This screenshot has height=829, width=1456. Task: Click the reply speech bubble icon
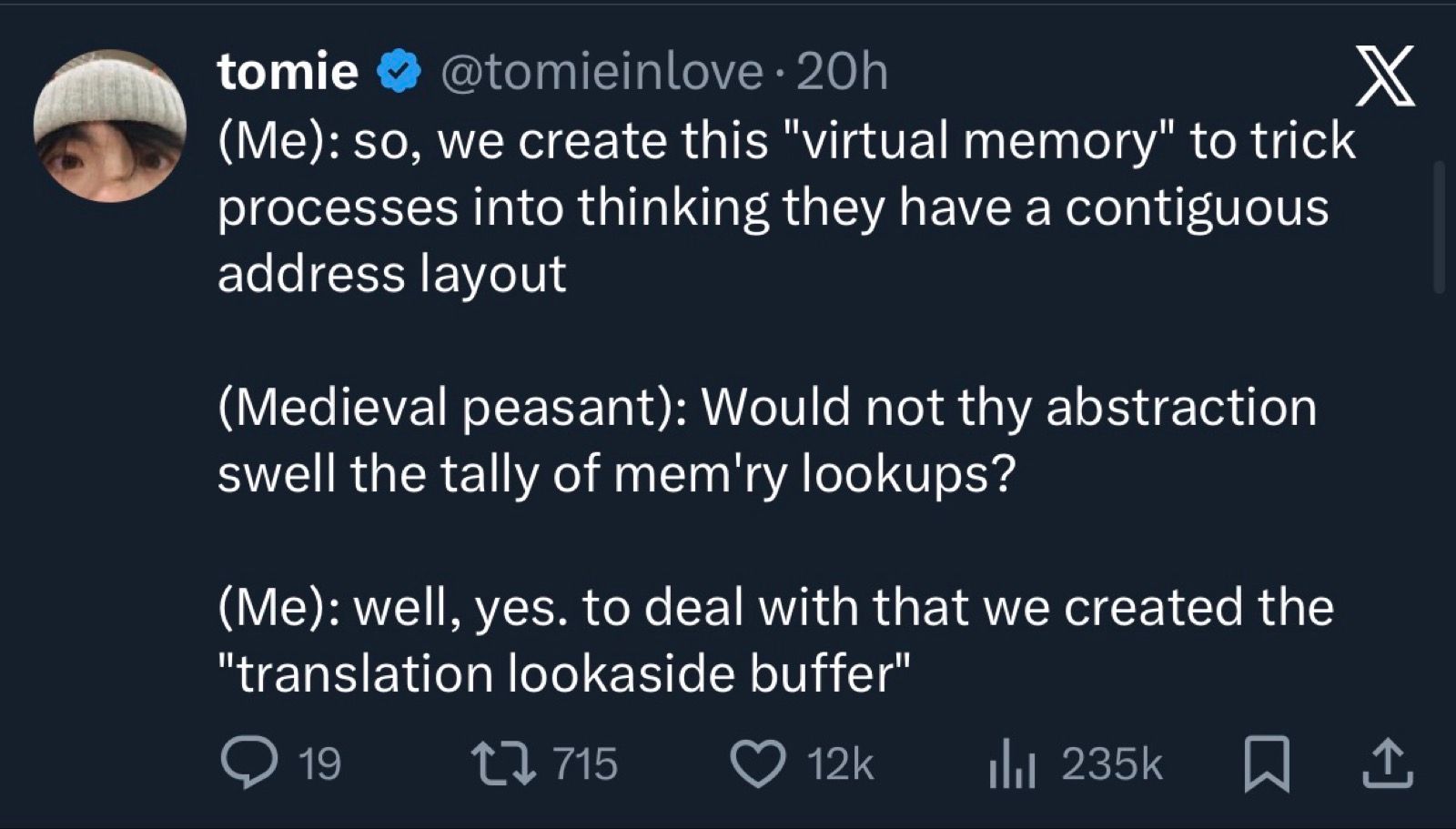[x=249, y=763]
